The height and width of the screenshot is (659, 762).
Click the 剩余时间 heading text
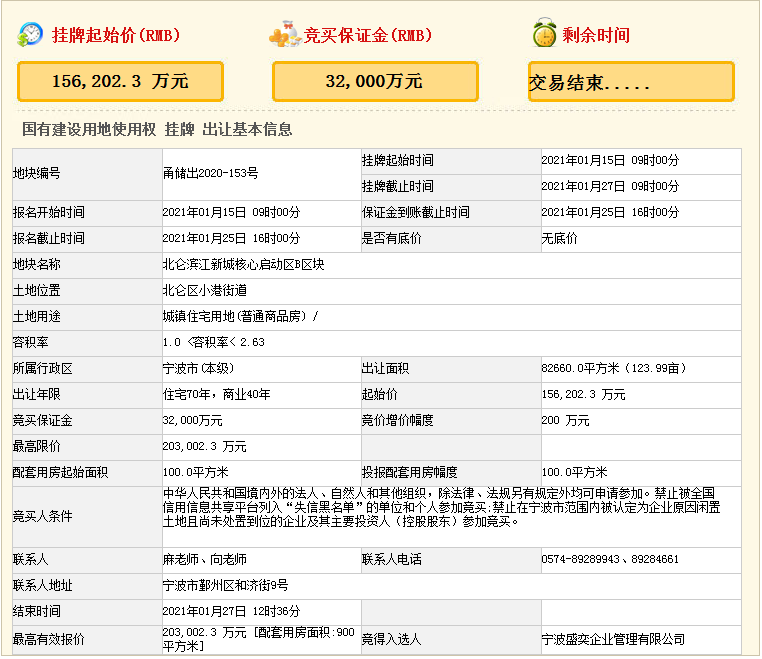596,35
